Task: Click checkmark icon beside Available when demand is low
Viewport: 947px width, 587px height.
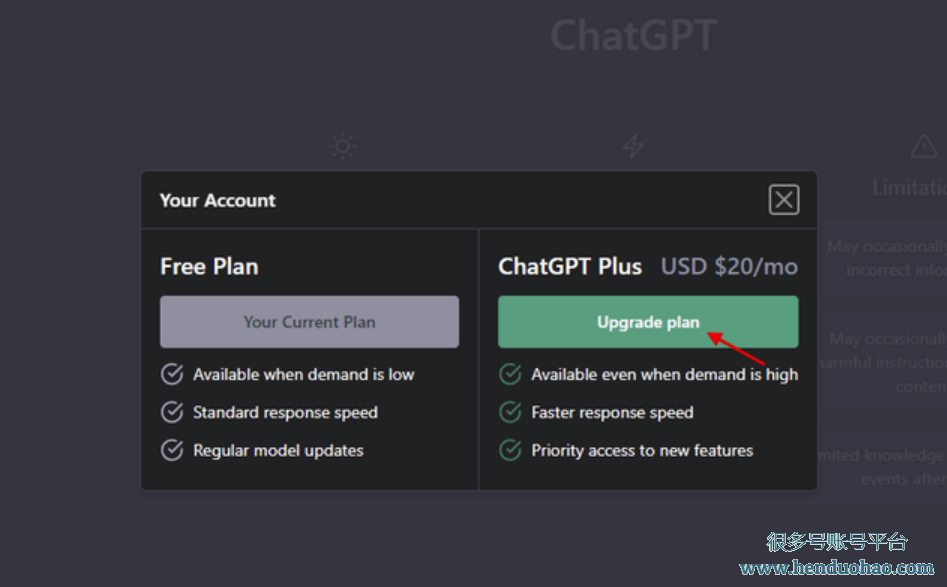Action: pos(172,374)
